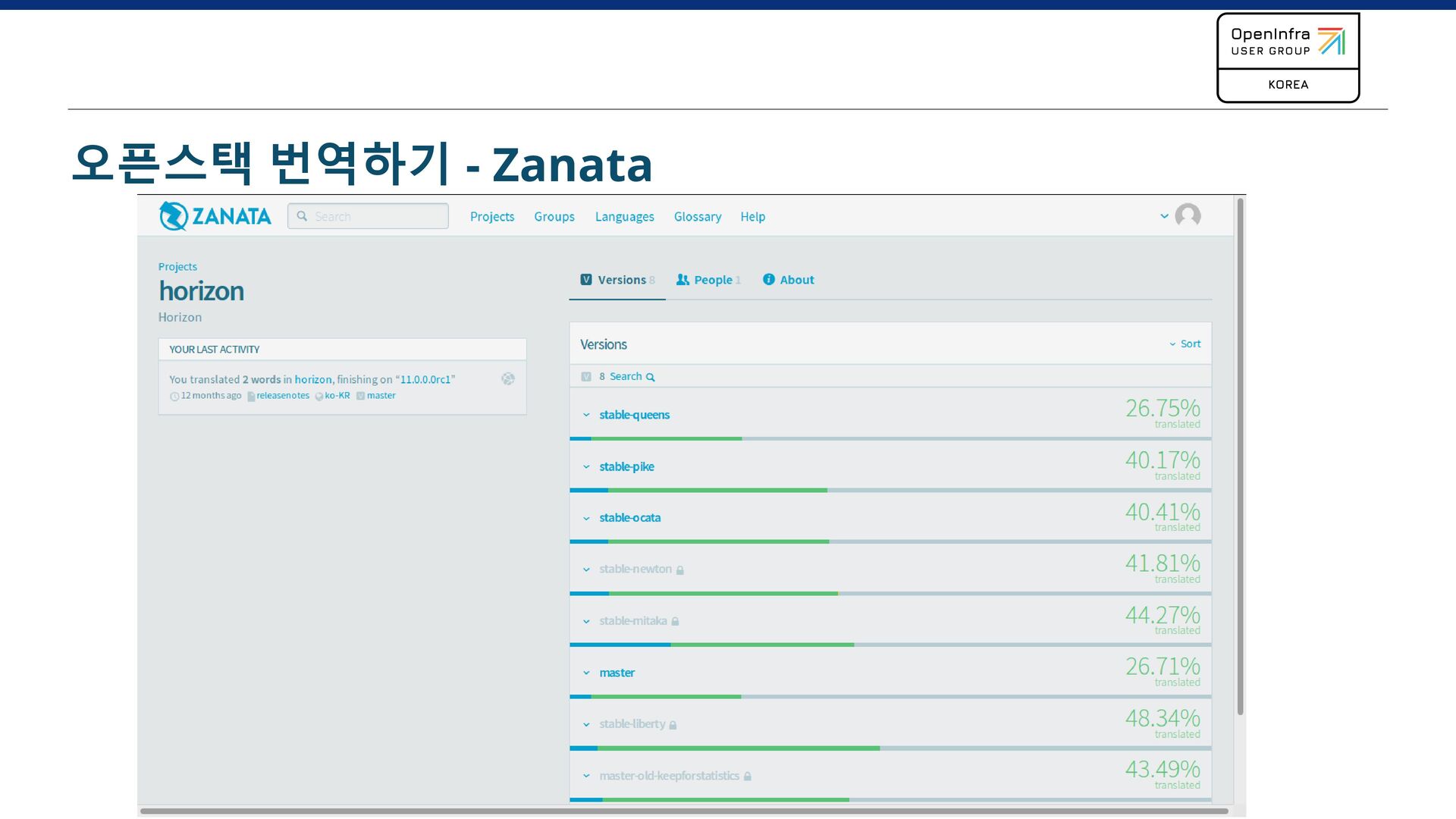The image size is (1456, 819).
Task: Click the lock icon on stable-mitaka
Action: point(675,622)
